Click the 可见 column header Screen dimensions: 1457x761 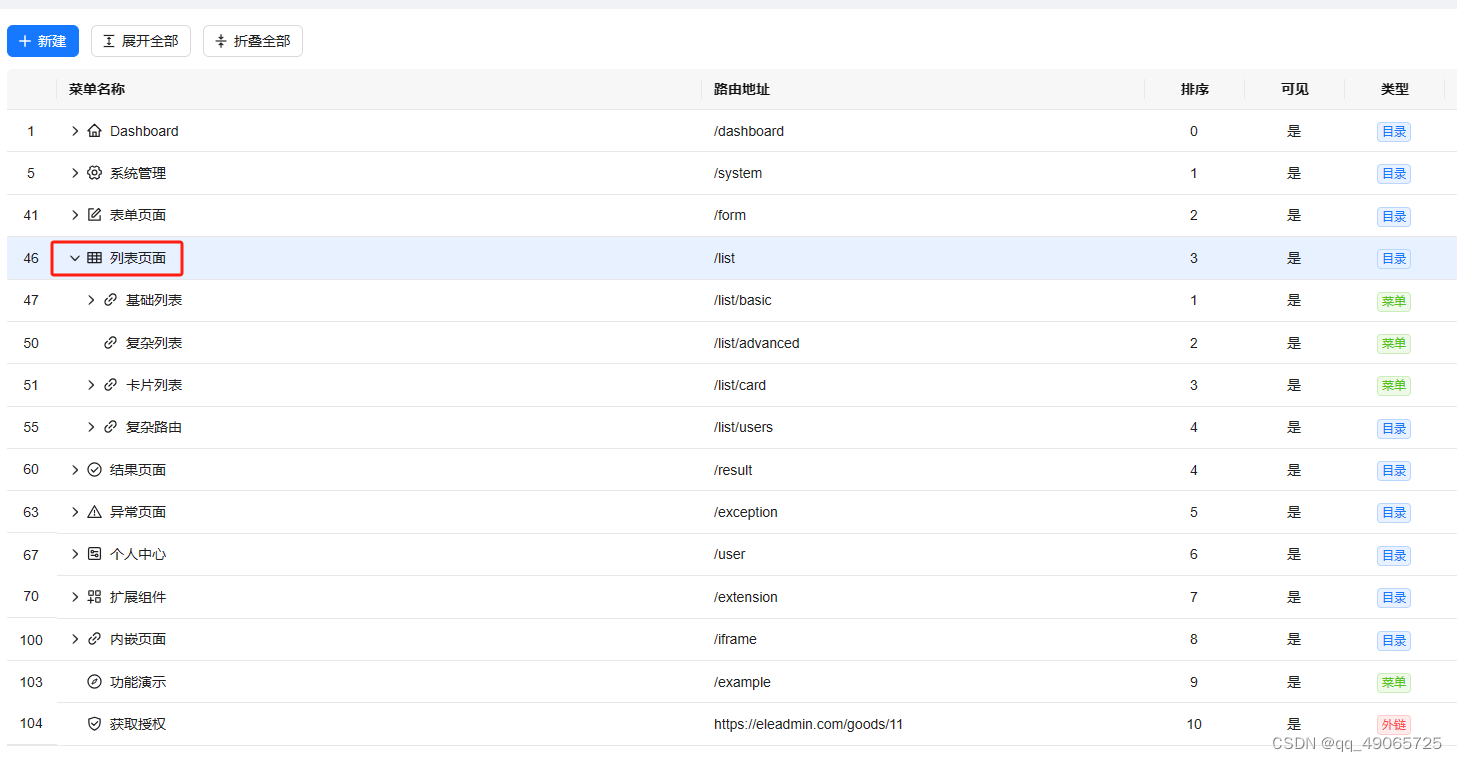pos(1295,89)
